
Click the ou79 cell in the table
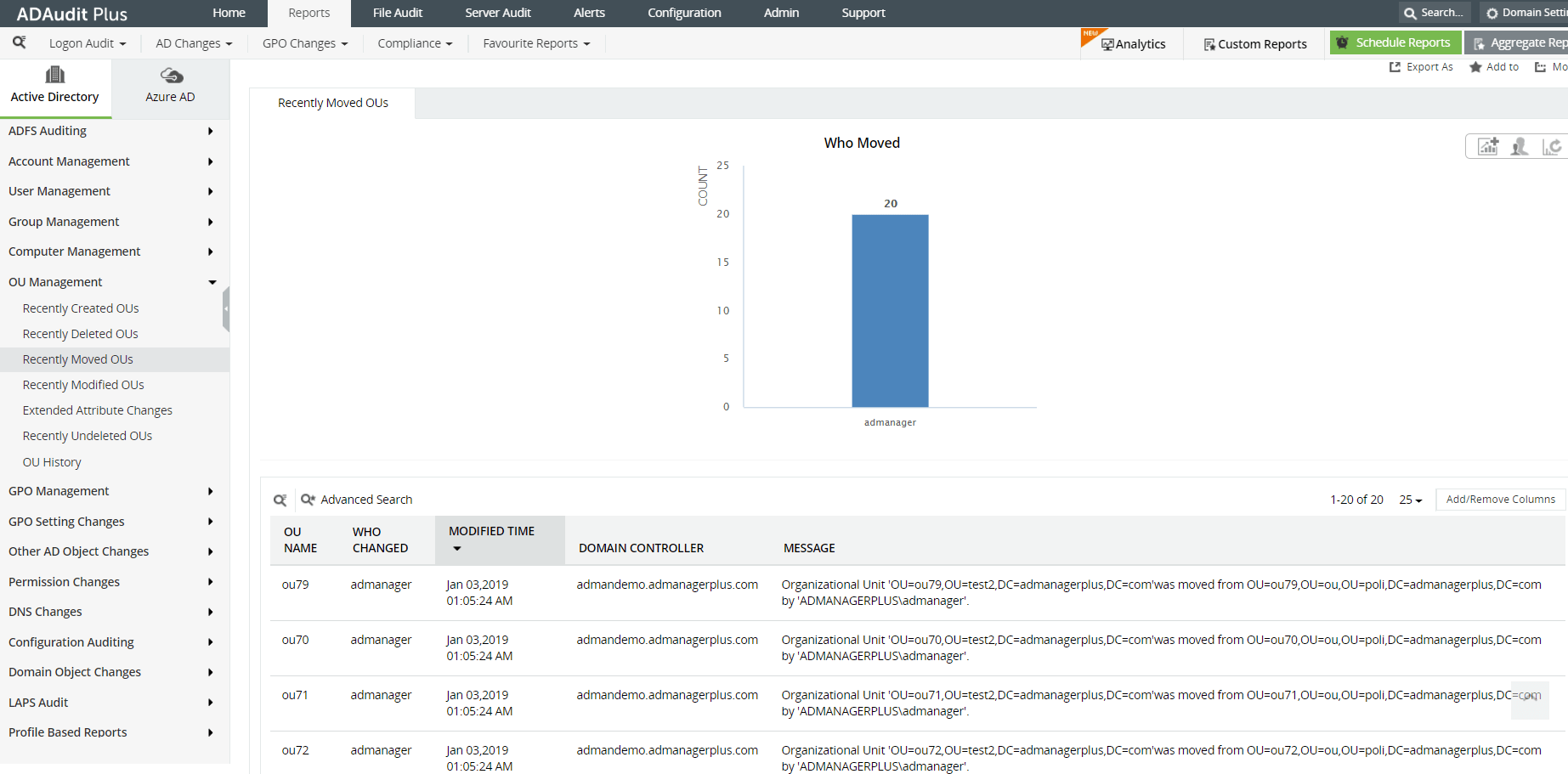(296, 585)
